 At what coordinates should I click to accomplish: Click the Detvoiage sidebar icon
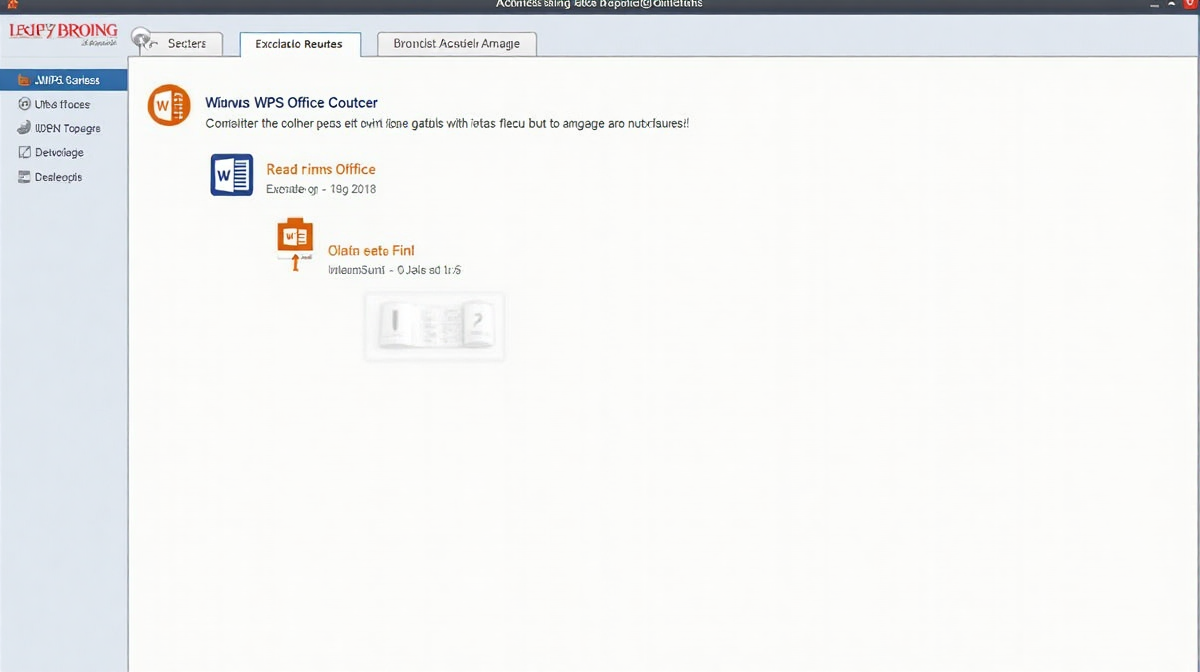pyautogui.click(x=24, y=153)
